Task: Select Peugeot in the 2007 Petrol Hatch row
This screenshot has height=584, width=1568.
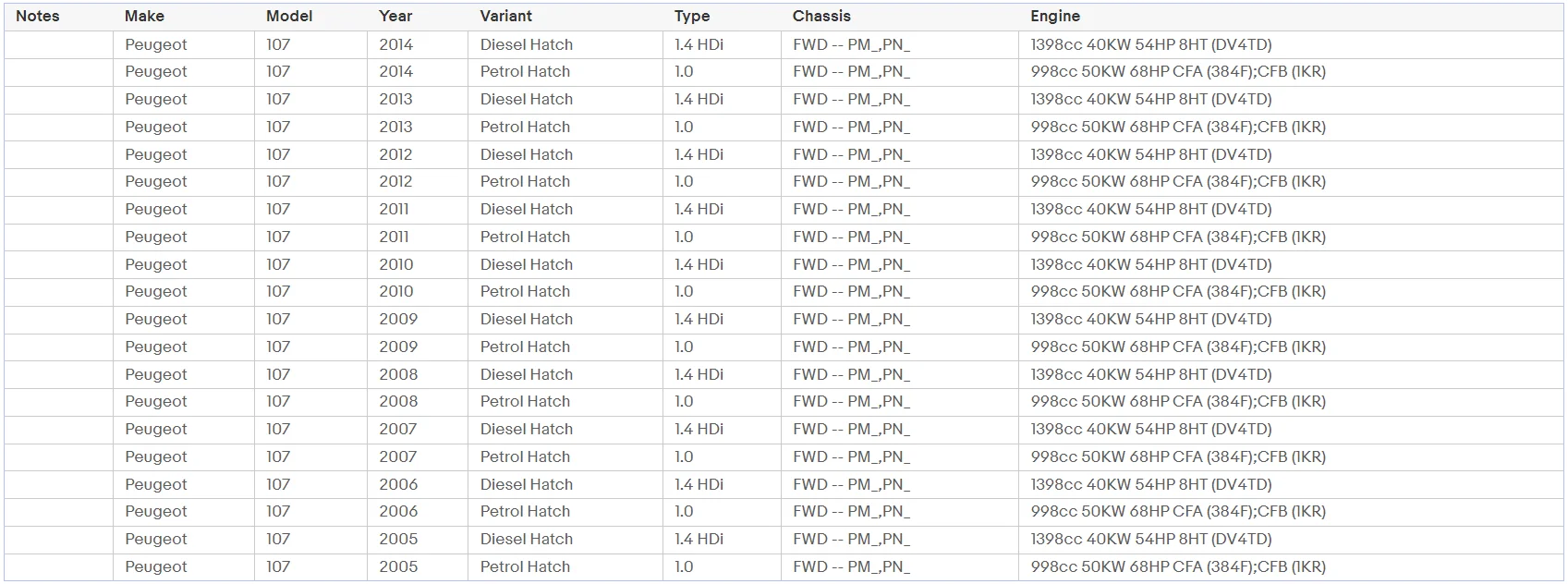Action: point(156,456)
